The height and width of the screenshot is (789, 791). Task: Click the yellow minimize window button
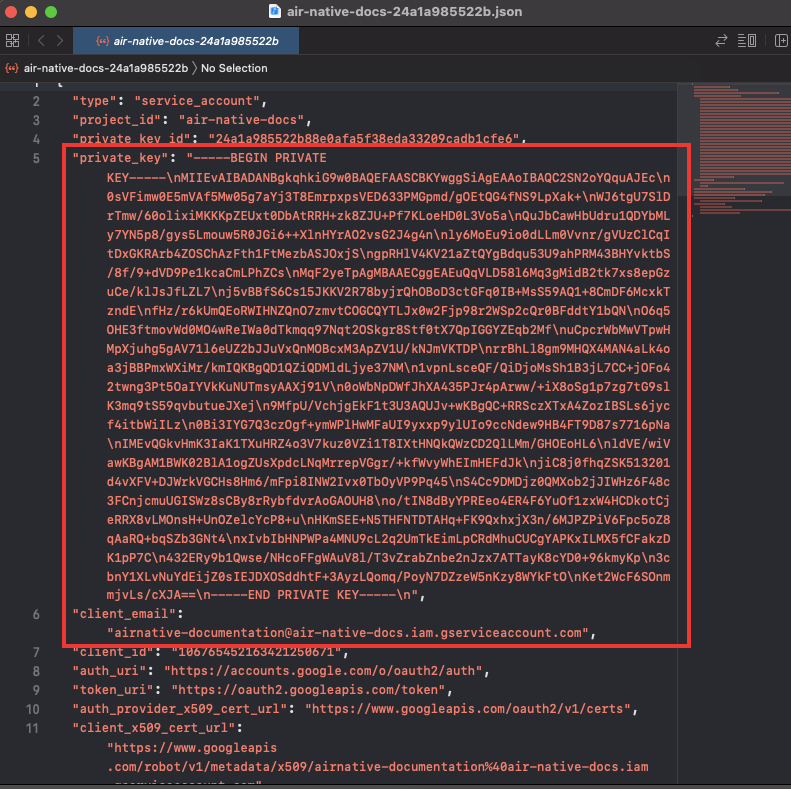[31, 12]
